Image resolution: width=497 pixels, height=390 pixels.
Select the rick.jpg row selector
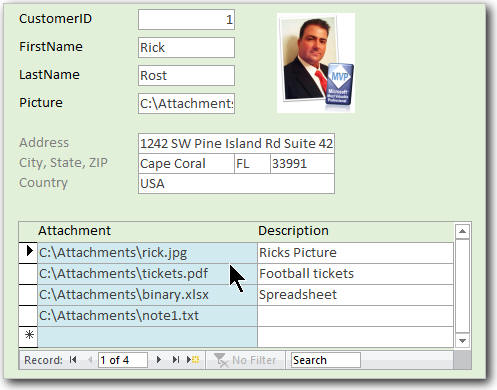tap(28, 252)
